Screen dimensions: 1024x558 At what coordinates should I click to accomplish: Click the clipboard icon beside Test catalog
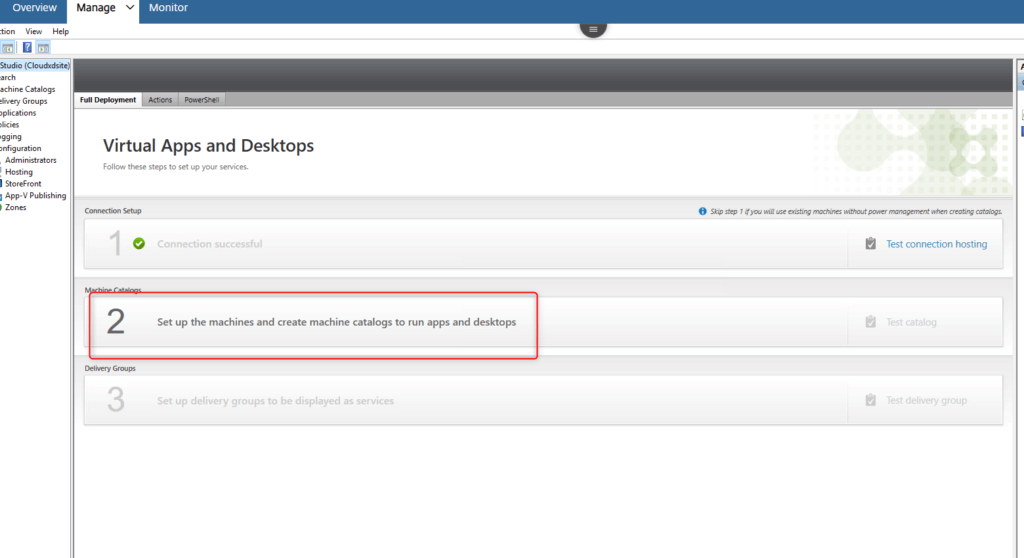871,322
